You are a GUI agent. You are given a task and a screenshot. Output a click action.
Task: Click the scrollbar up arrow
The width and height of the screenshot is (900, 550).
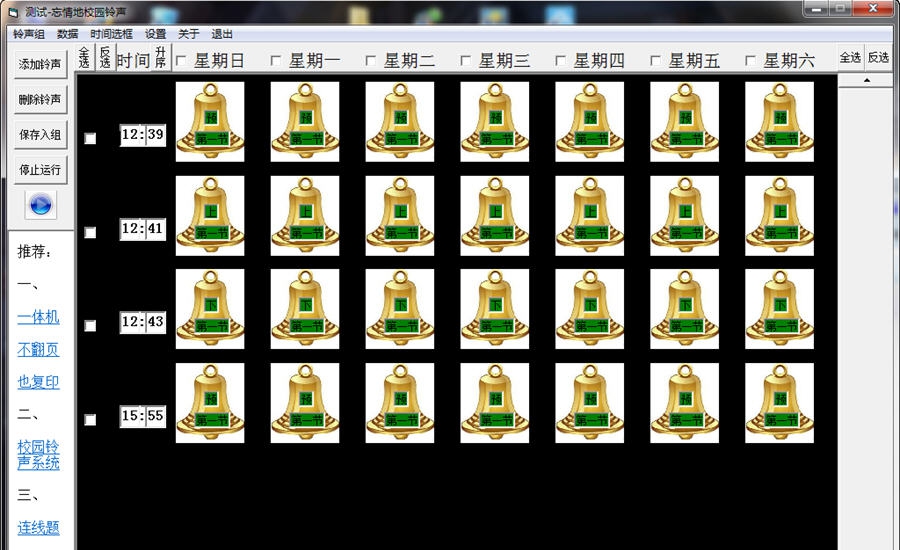(x=867, y=80)
